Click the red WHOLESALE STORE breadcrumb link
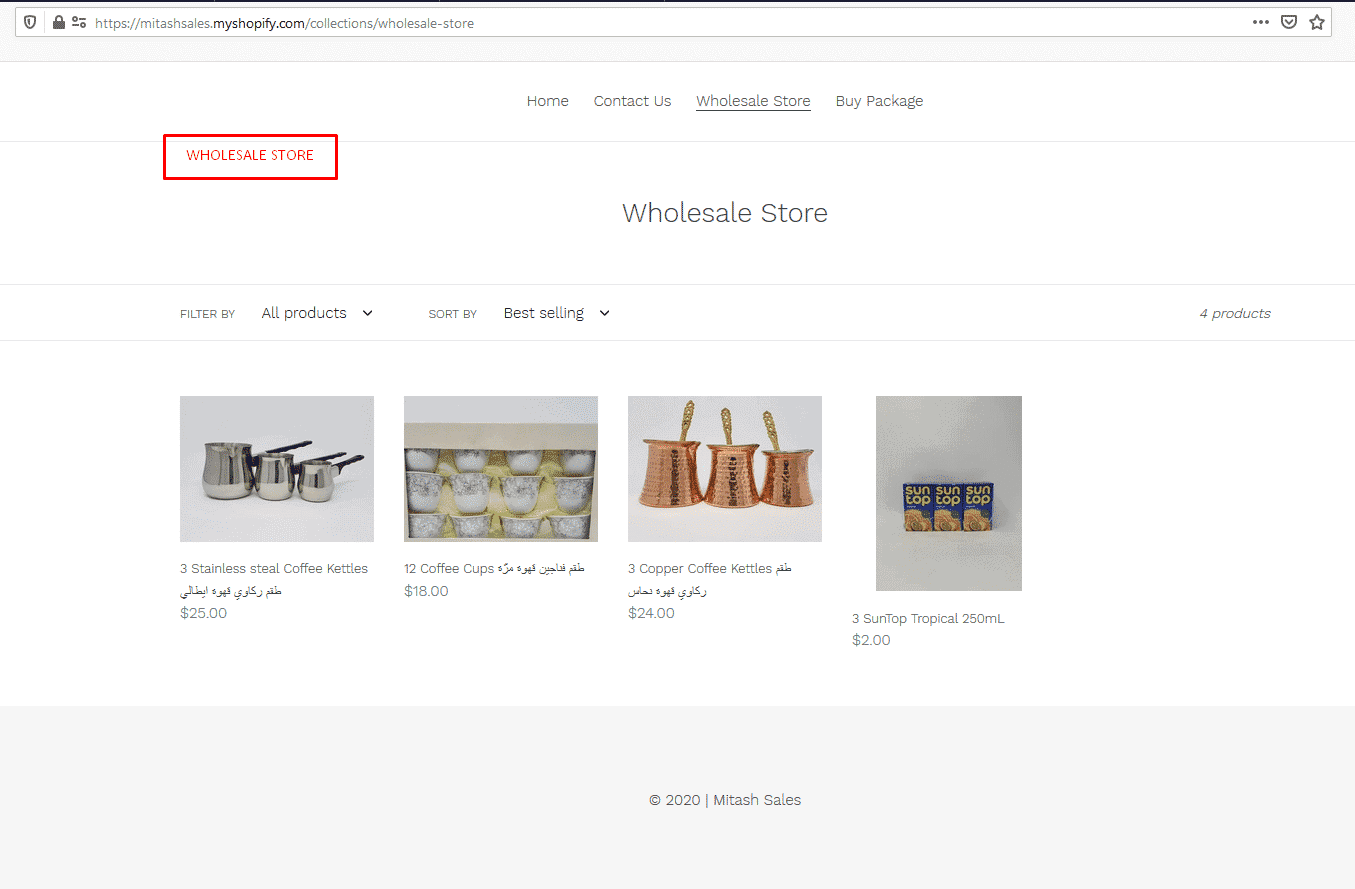 [250, 155]
